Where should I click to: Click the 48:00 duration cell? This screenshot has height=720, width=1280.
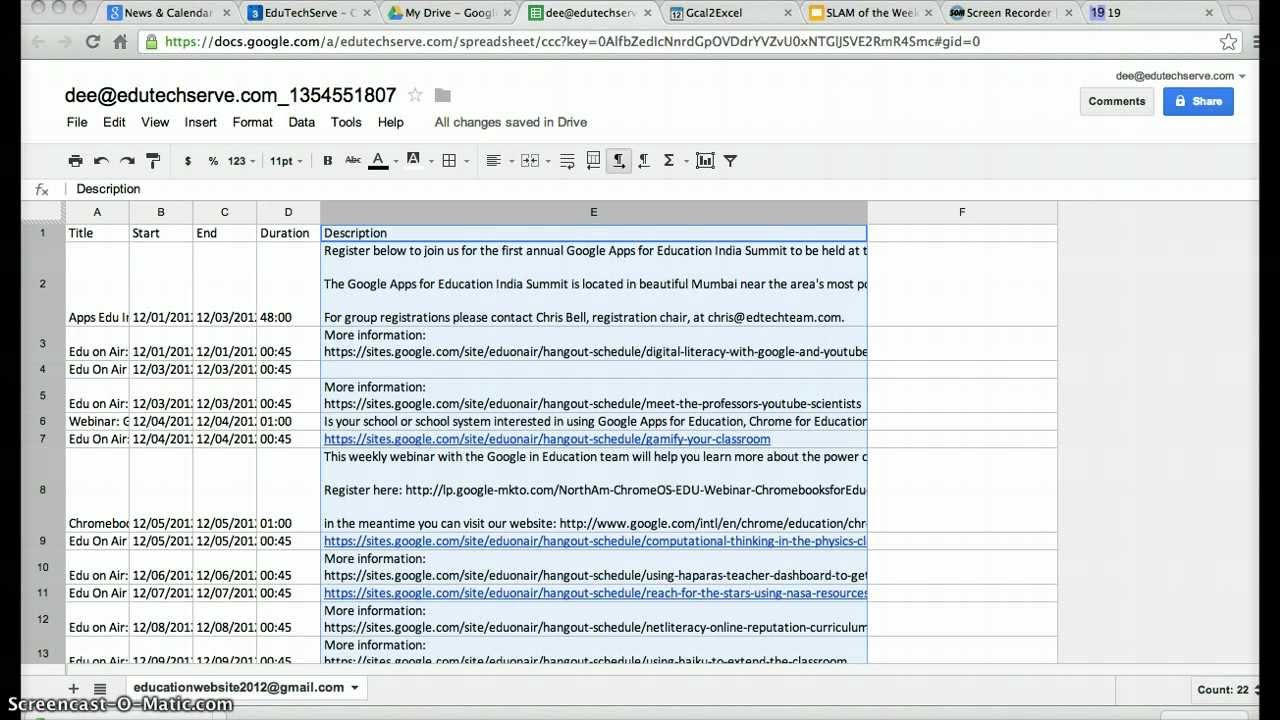pyautogui.click(x=288, y=284)
